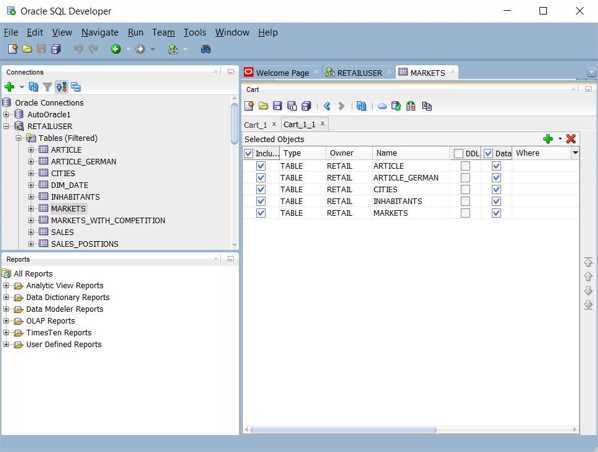Click the grey Forward navigation icon in main toolbar
The image size is (598, 452).
(140, 49)
